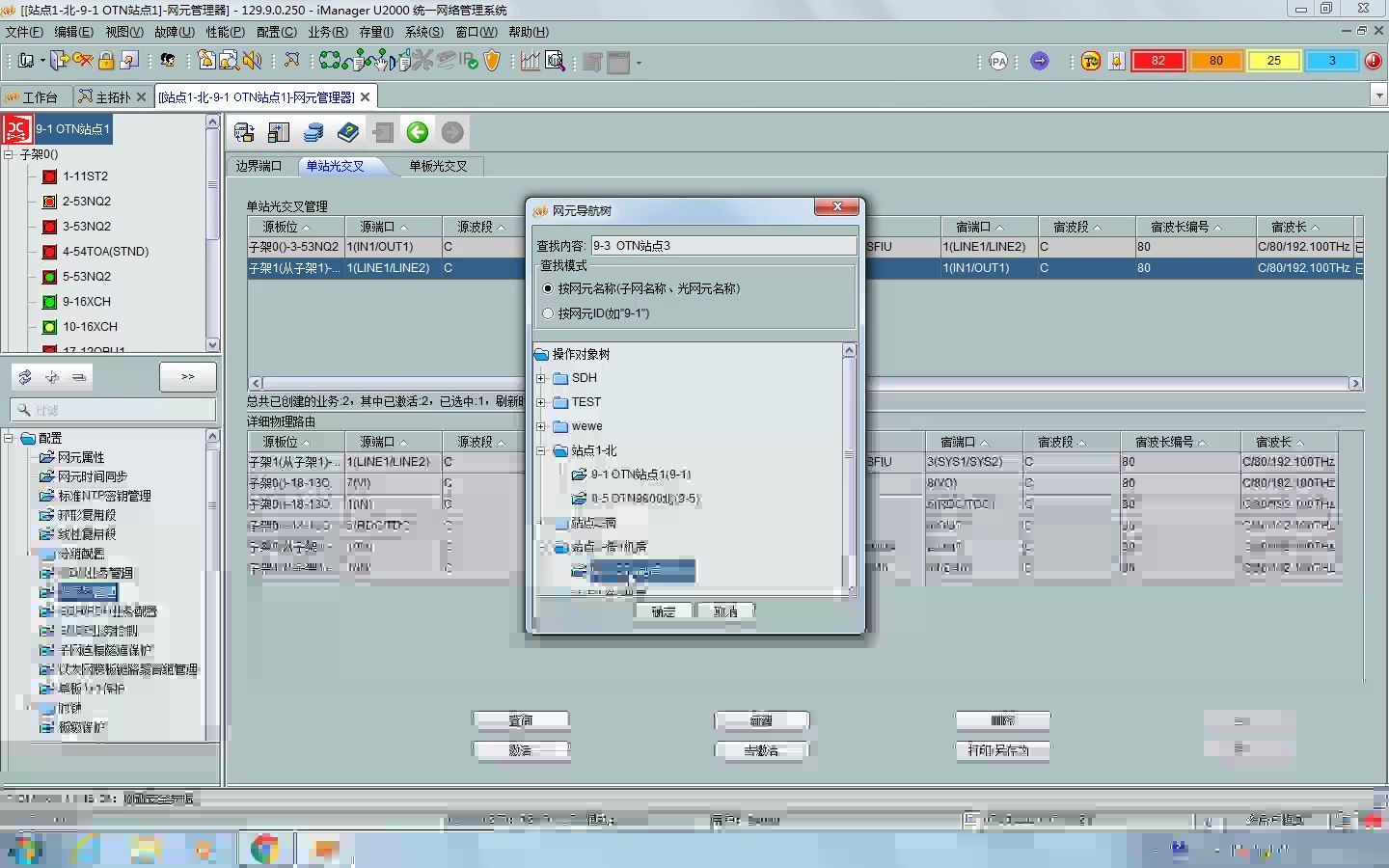This screenshot has height=868, width=1389.
Task: Click the Windows Start button
Action: (x=27, y=849)
